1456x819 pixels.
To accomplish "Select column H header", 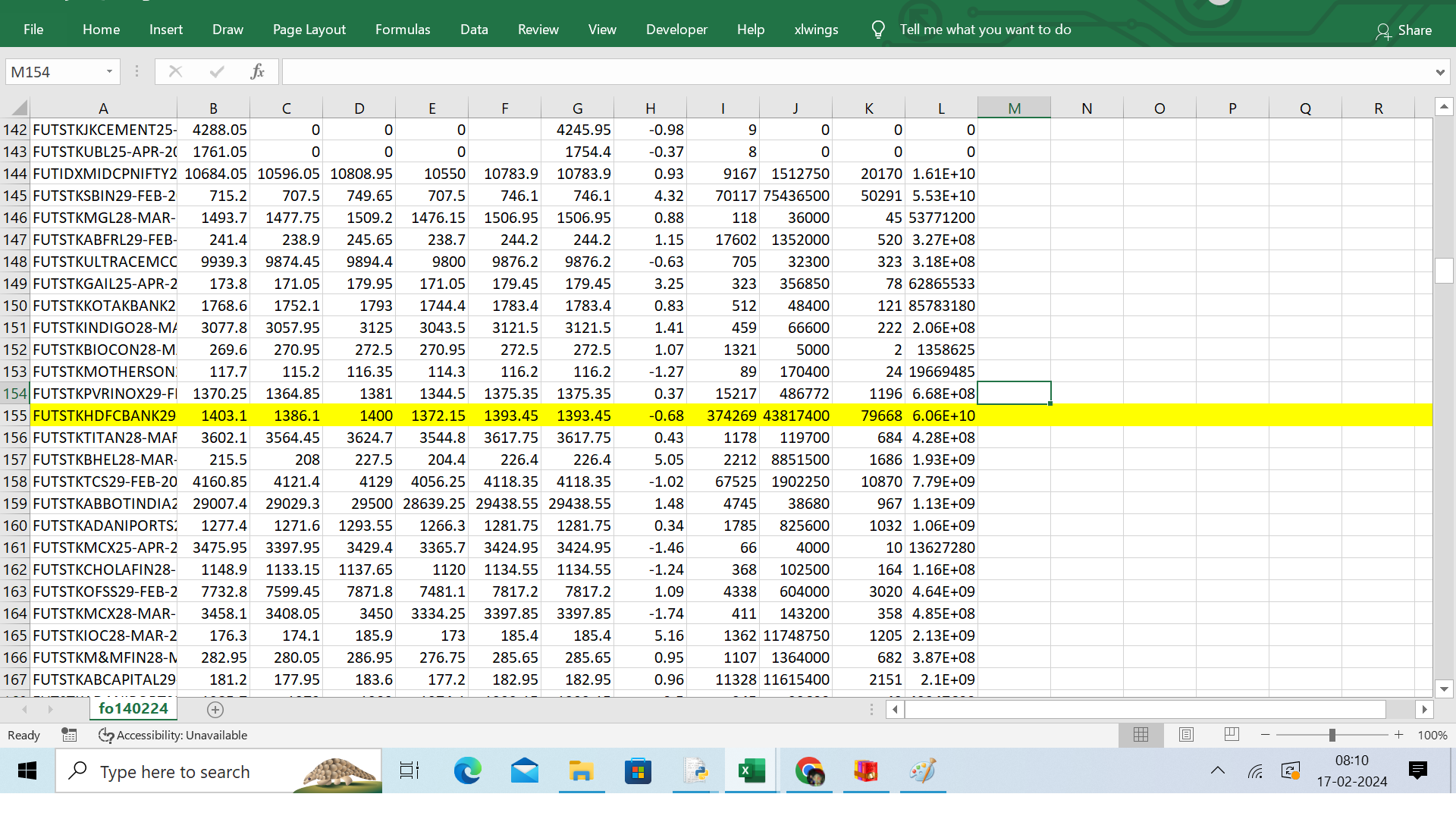I will click(x=650, y=108).
